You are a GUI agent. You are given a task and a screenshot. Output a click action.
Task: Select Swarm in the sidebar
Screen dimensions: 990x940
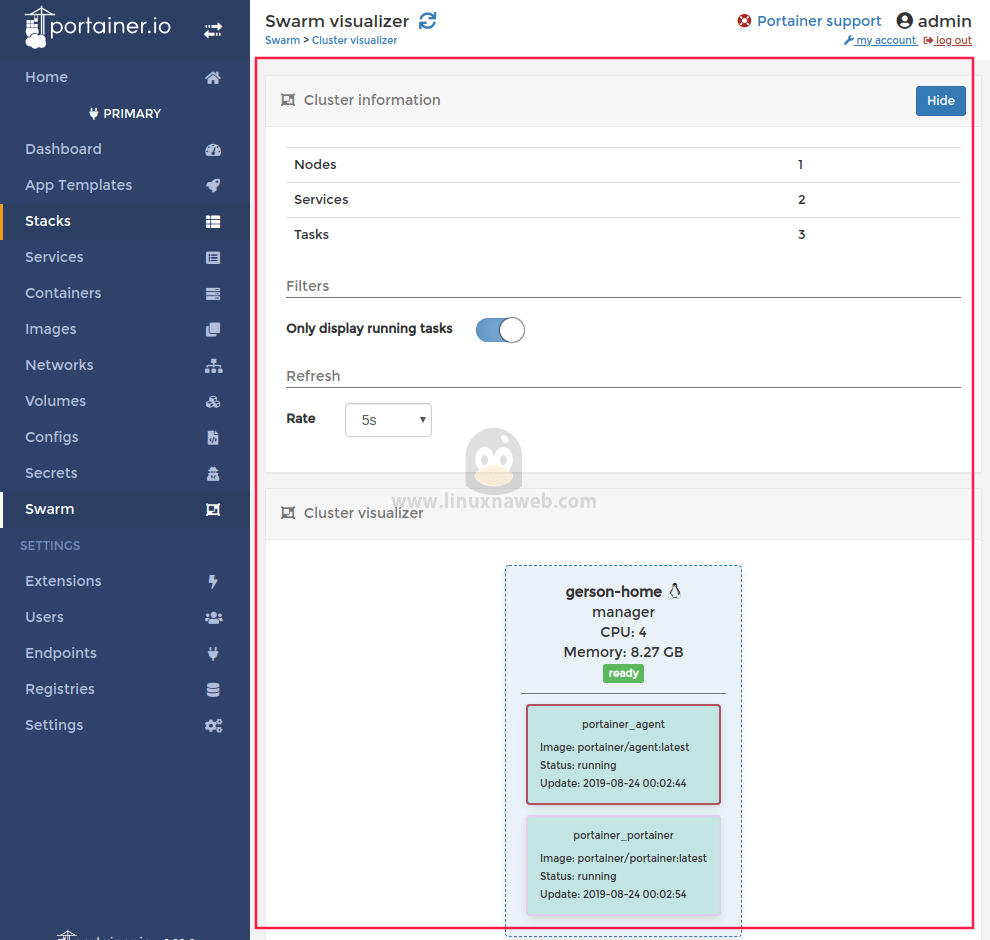point(125,509)
